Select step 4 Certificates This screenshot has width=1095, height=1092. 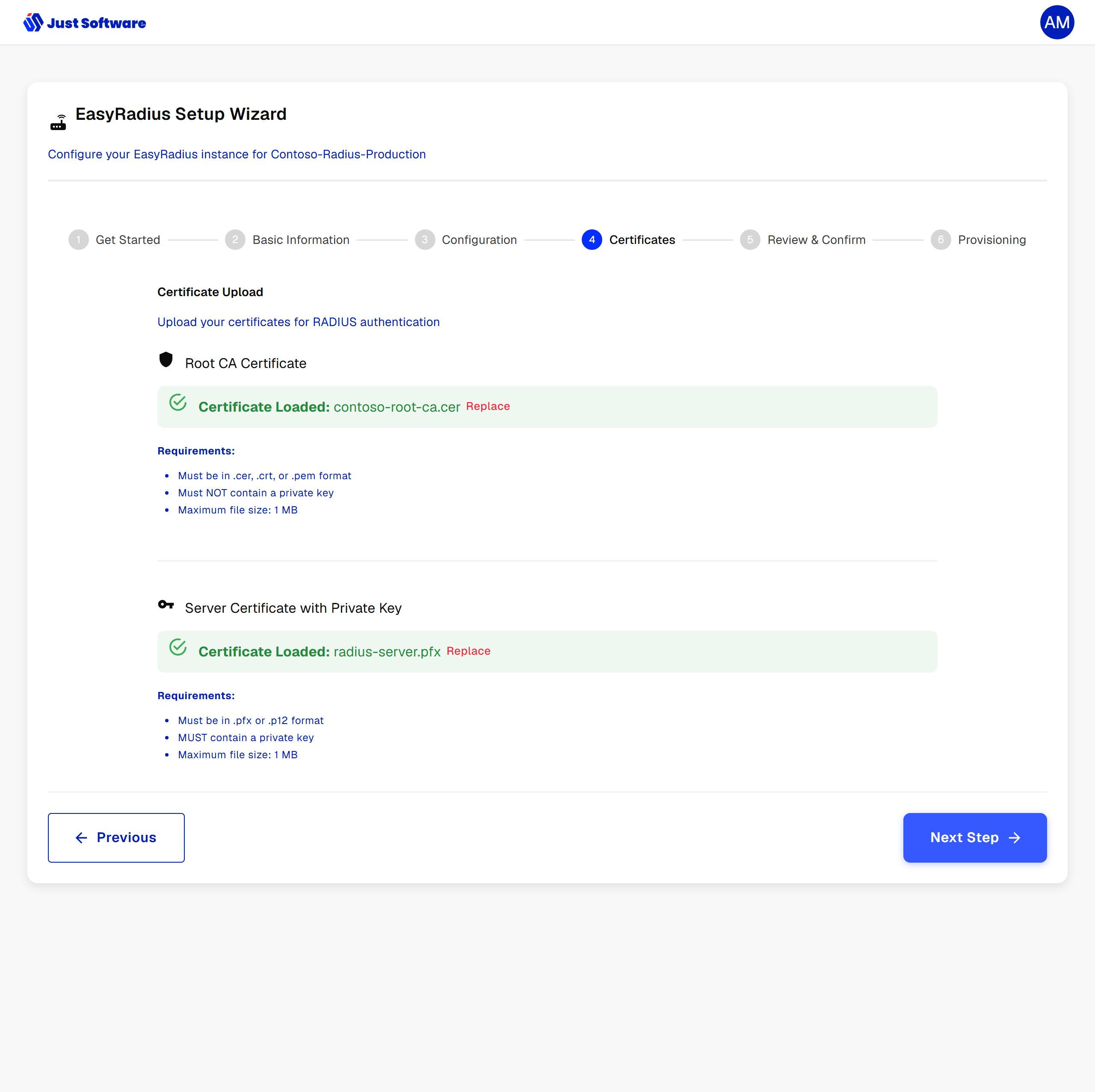(628, 240)
